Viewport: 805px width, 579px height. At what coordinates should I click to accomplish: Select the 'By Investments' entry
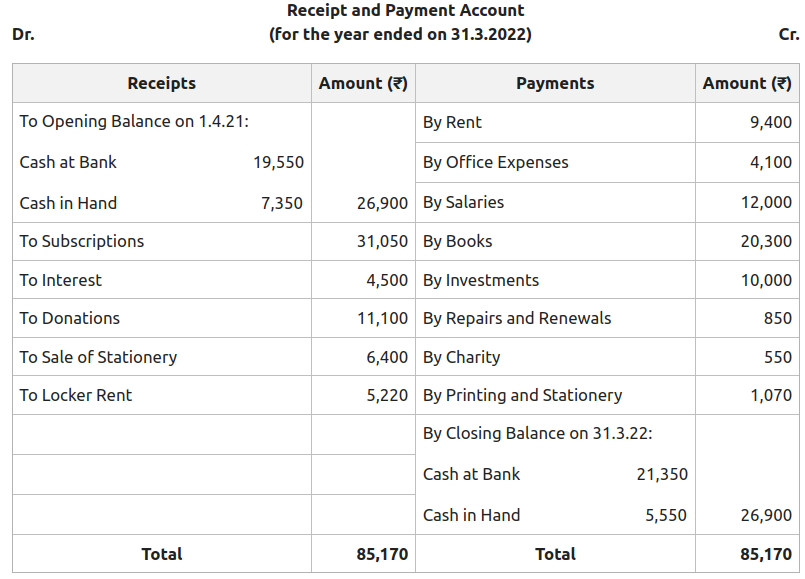(481, 280)
